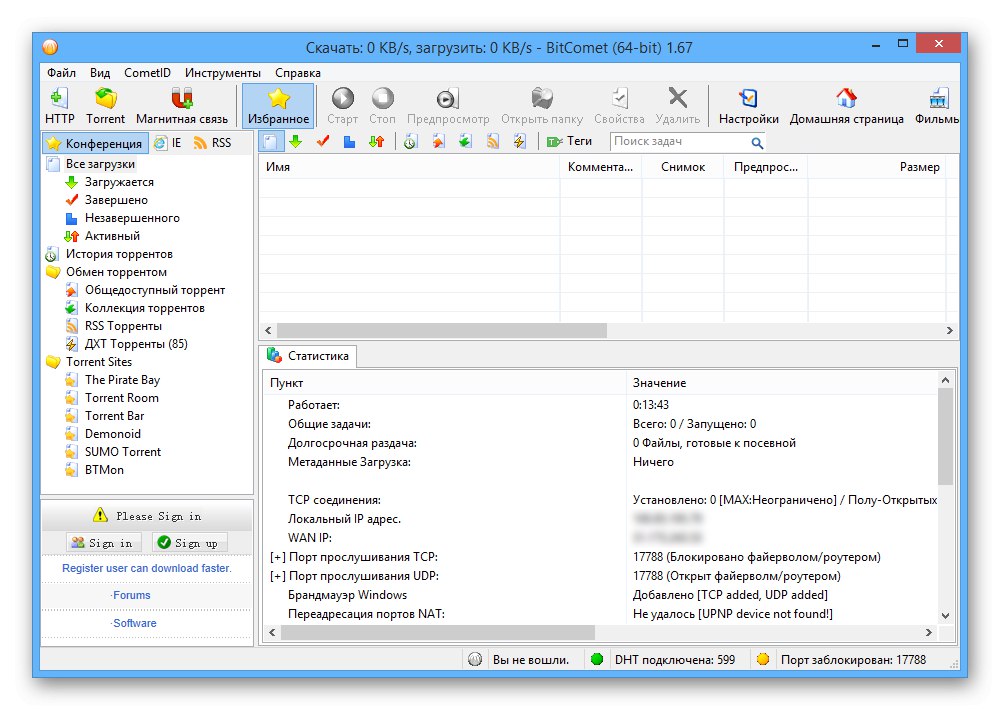Screen dimensions: 1000x710
Task: Open the Вид menu
Action: [x=99, y=73]
